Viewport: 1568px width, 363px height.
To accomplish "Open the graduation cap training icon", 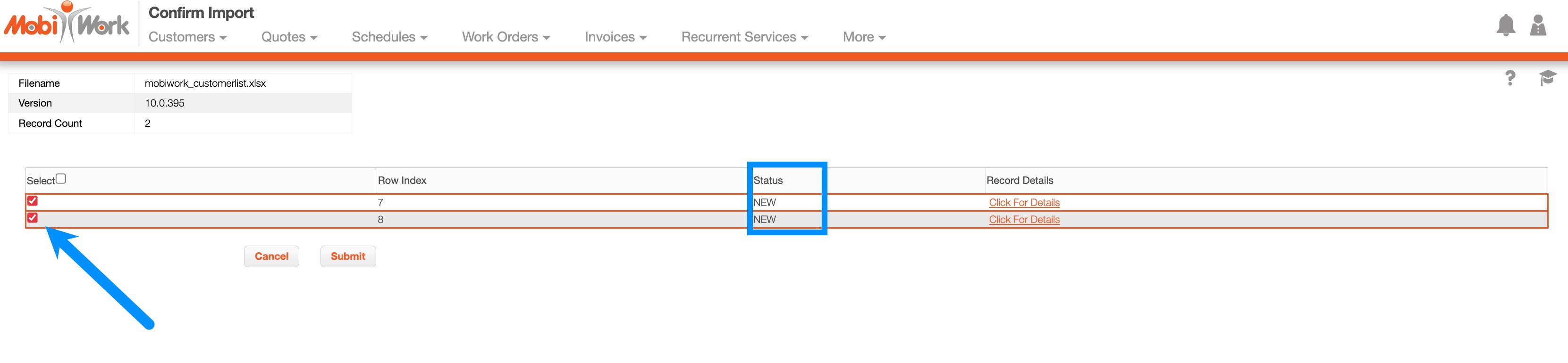I will (x=1547, y=78).
